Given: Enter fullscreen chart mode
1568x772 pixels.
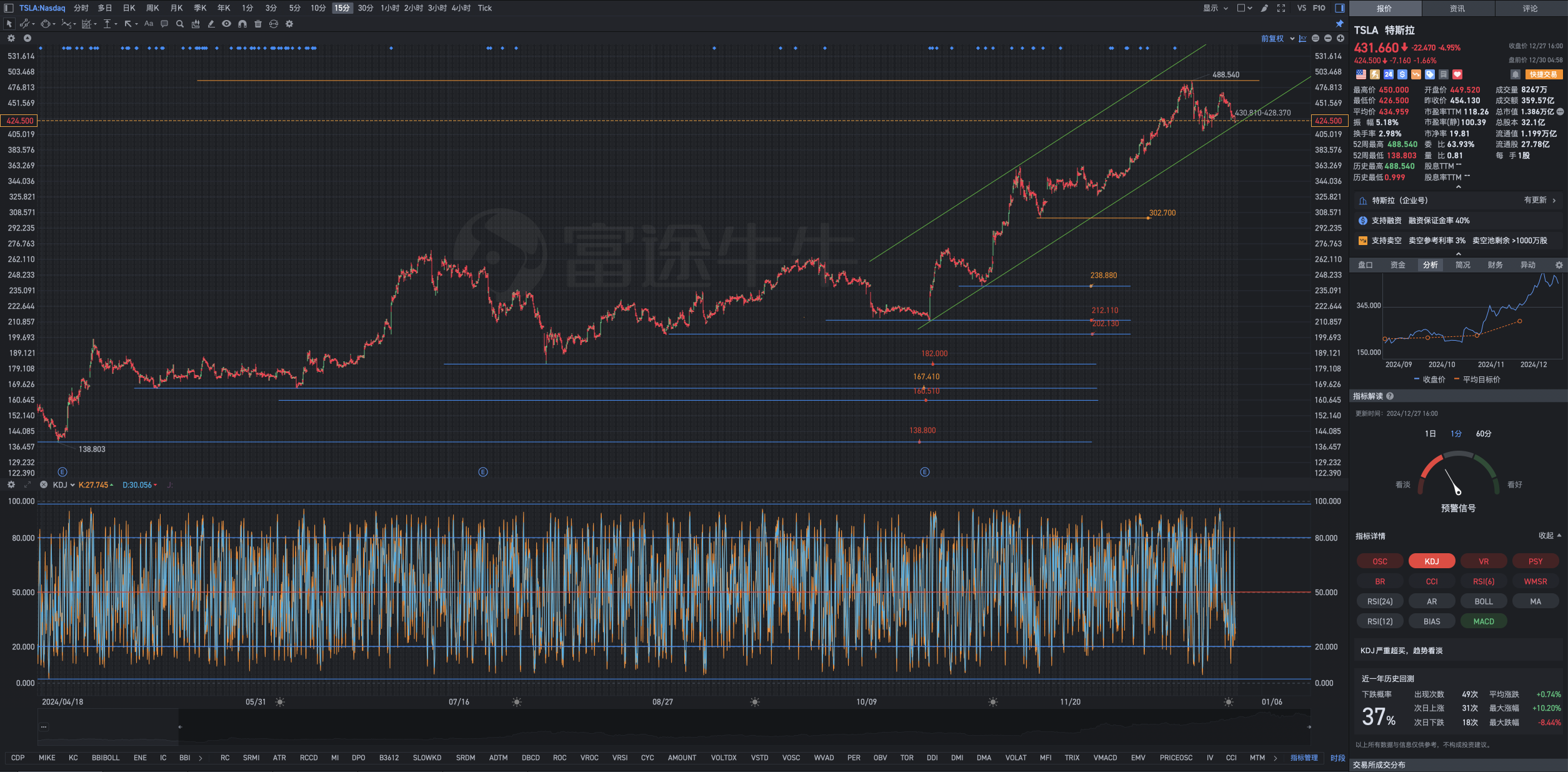Looking at the screenshot, I should coord(1281,8).
